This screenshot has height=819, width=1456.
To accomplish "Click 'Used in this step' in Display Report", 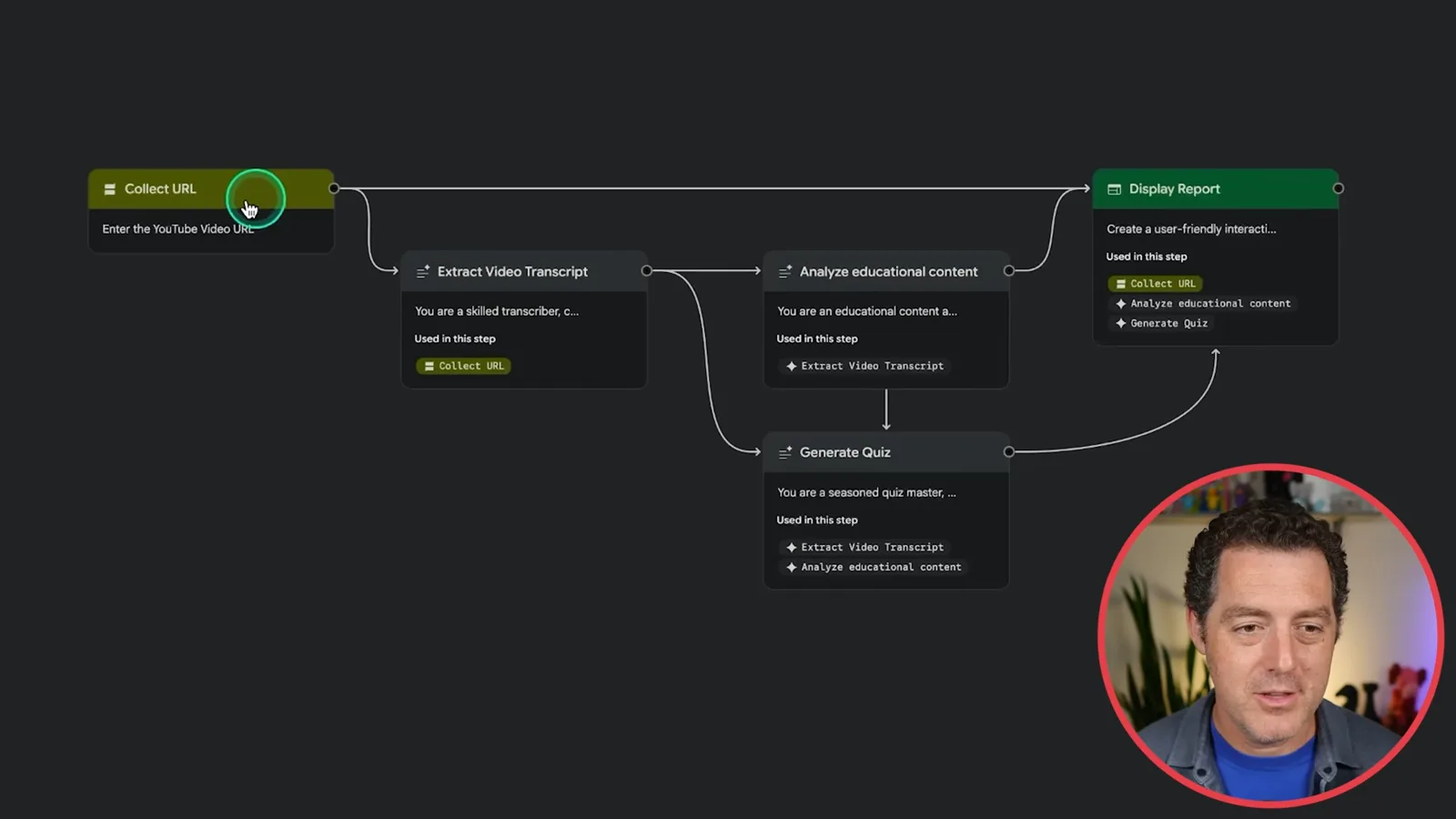I will point(1147,257).
